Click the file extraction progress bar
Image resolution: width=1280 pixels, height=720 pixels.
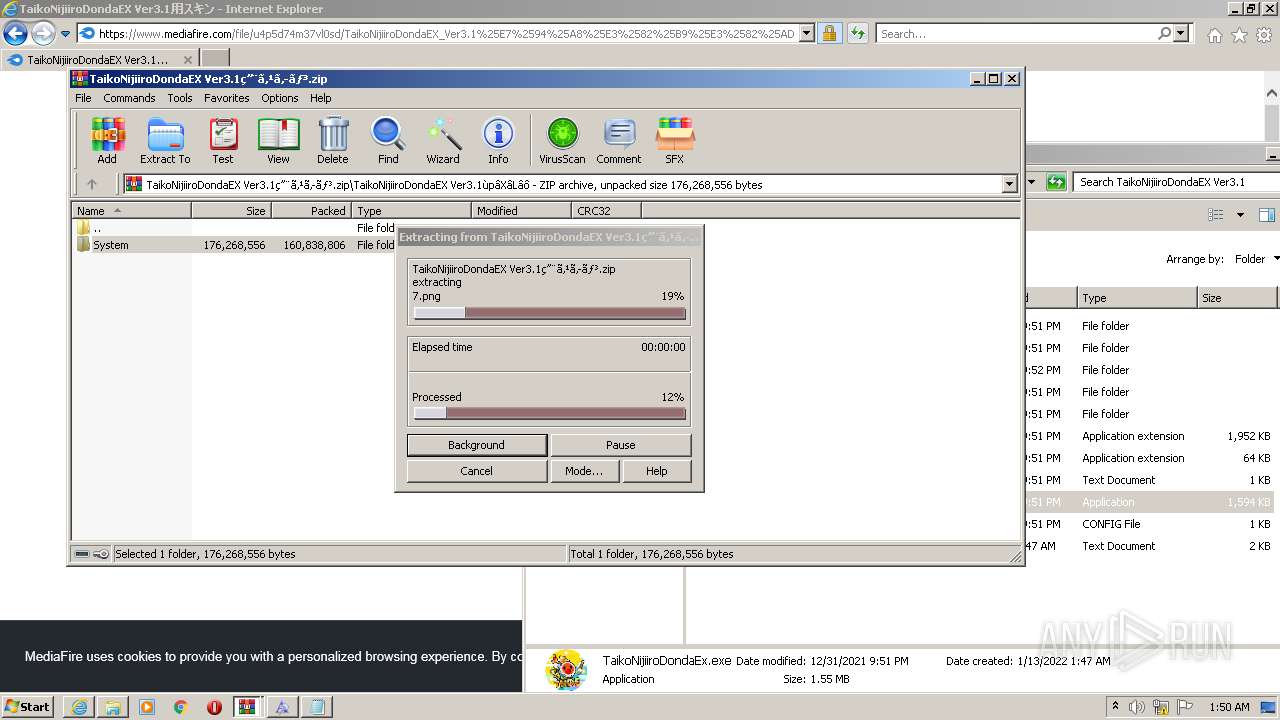coord(549,313)
